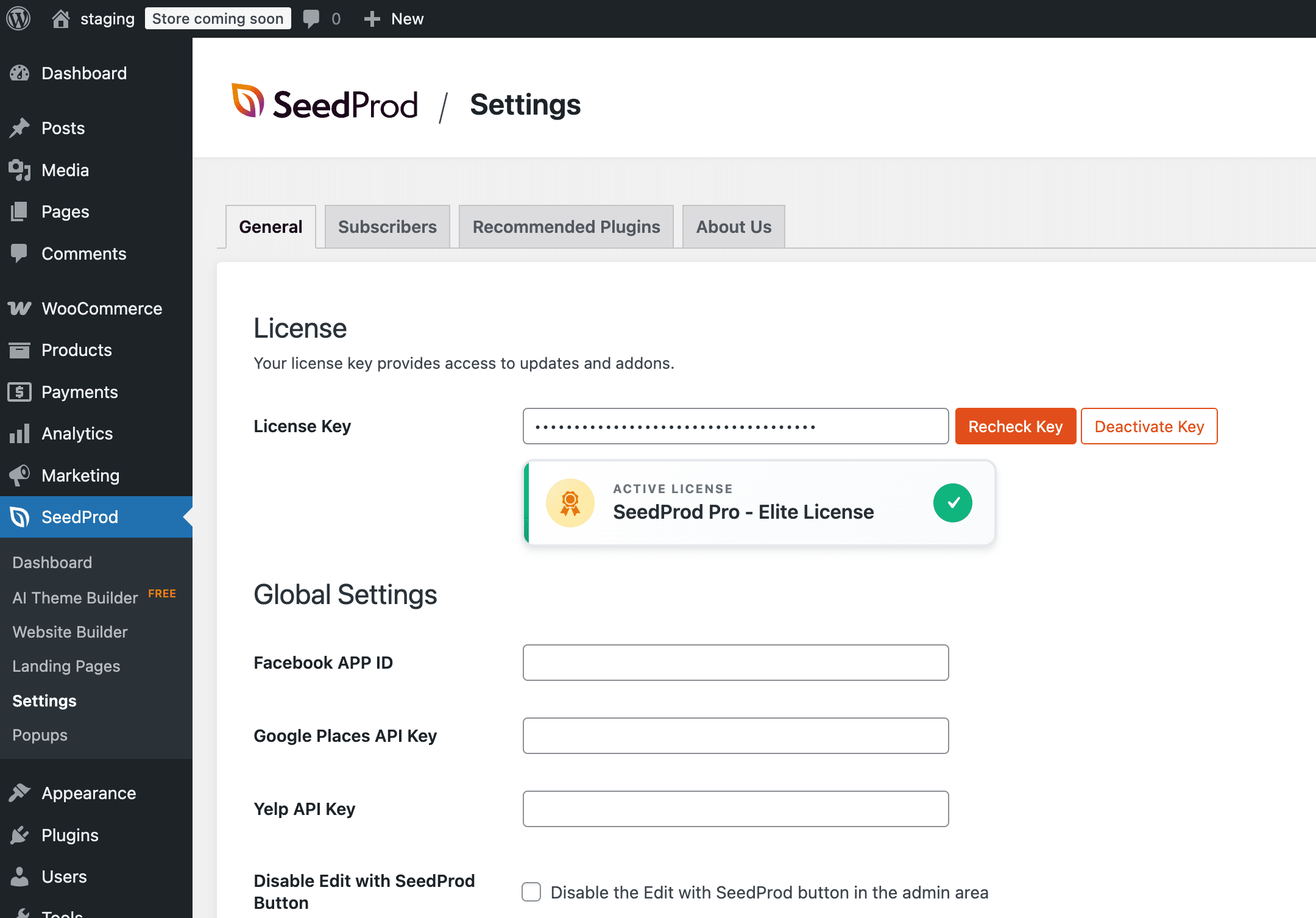Enable the Disable Edit with SeedProd checkbox
This screenshot has height=918, width=1316.
pyautogui.click(x=531, y=892)
